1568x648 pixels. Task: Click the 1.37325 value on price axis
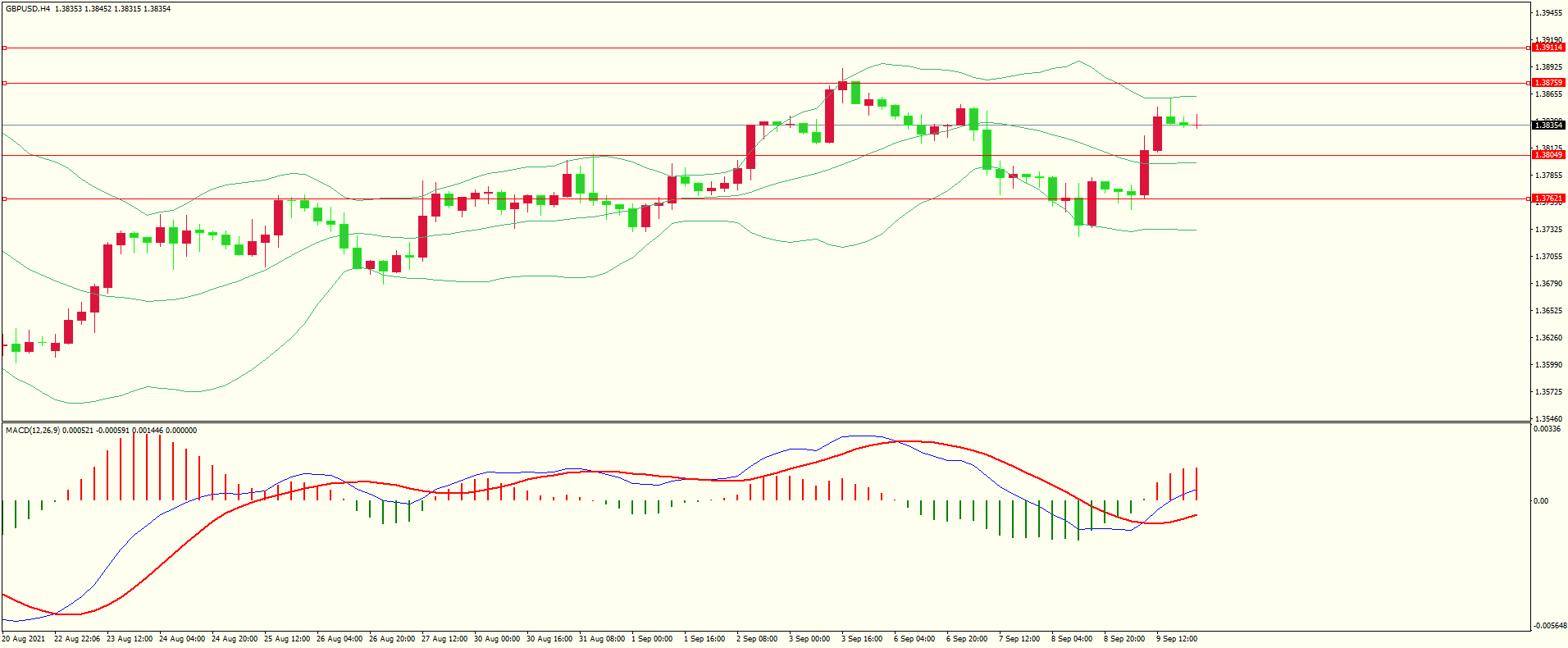point(1548,230)
